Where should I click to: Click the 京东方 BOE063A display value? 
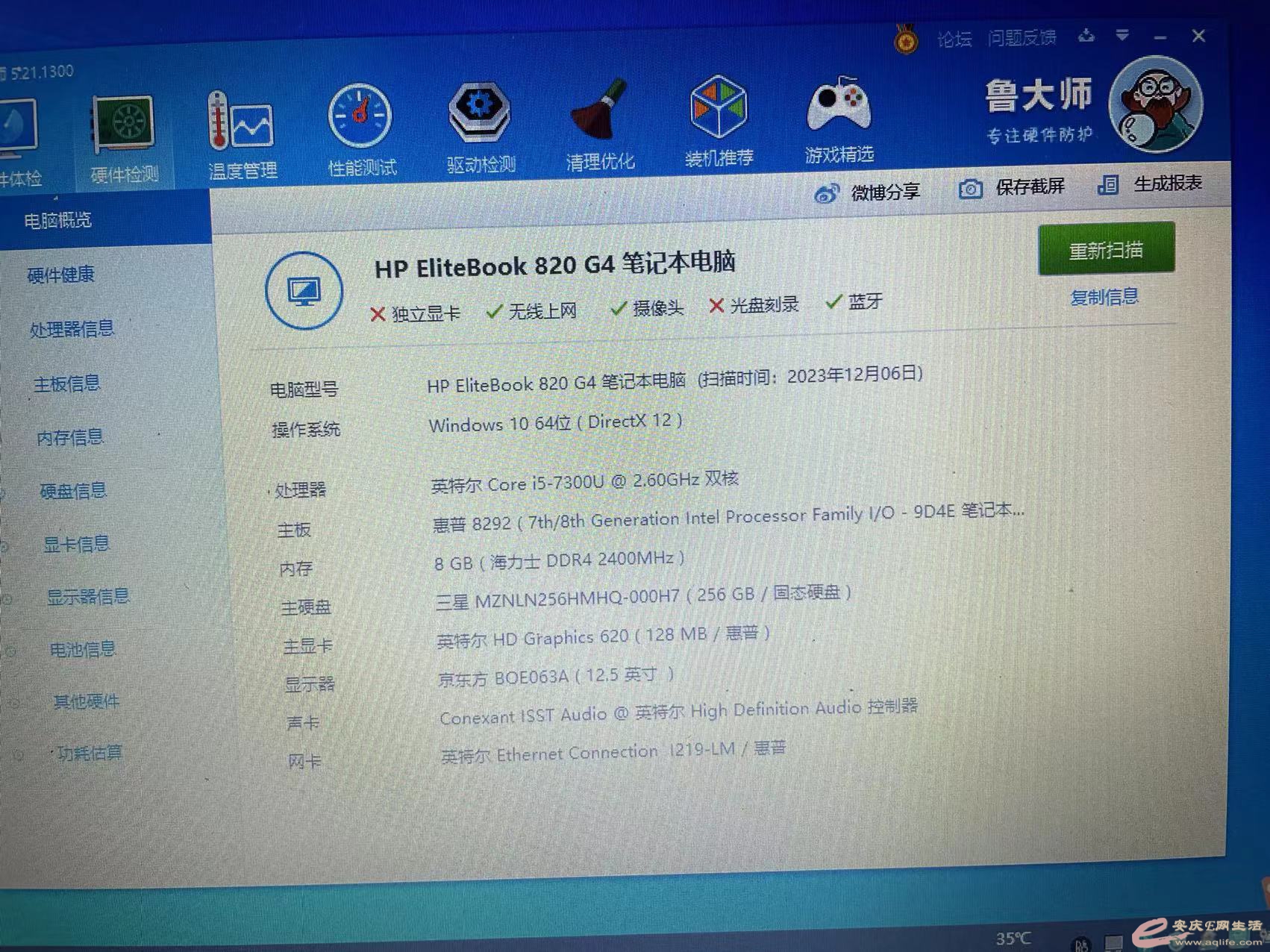click(x=556, y=677)
